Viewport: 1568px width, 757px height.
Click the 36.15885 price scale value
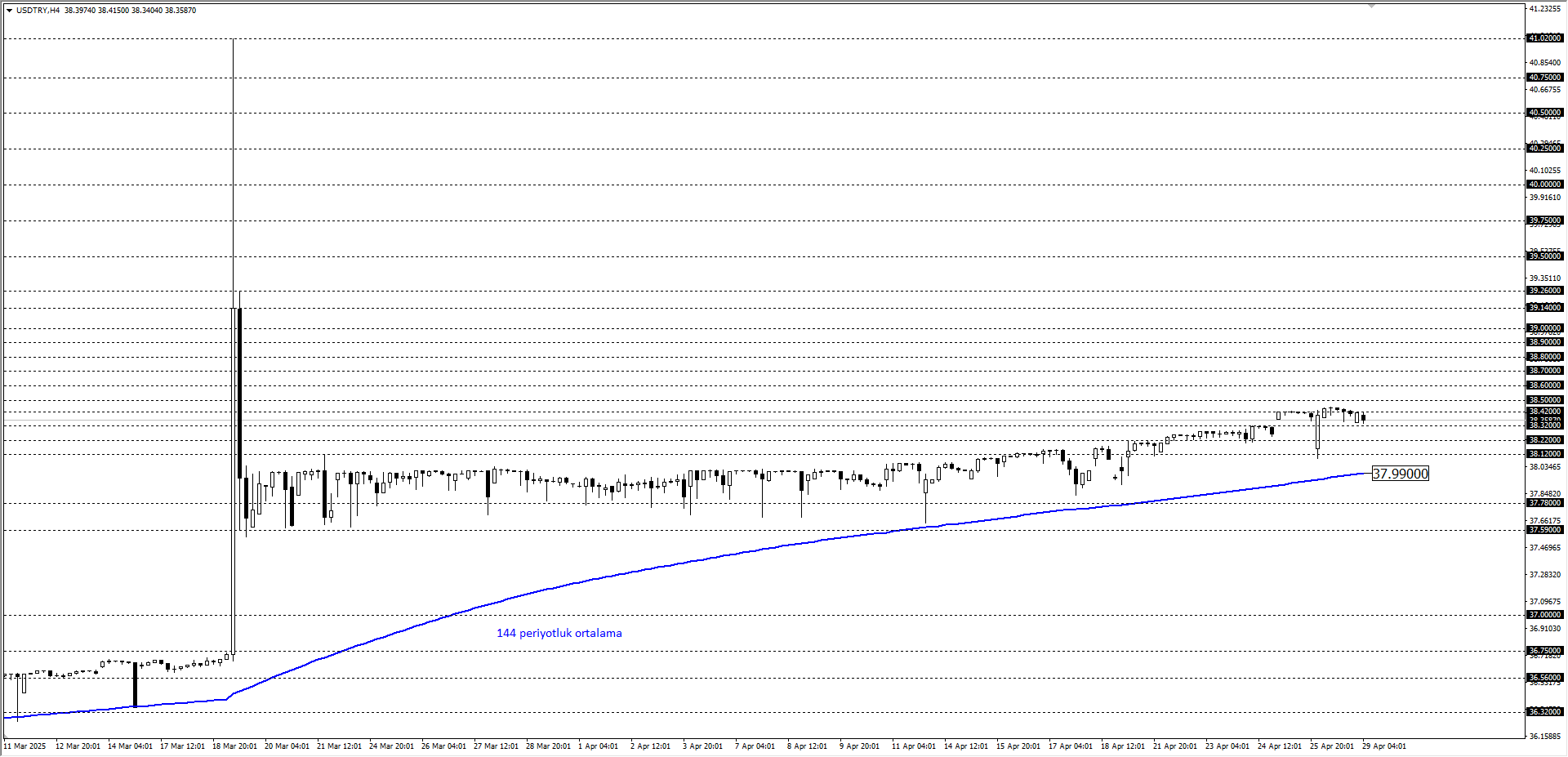point(1544,737)
